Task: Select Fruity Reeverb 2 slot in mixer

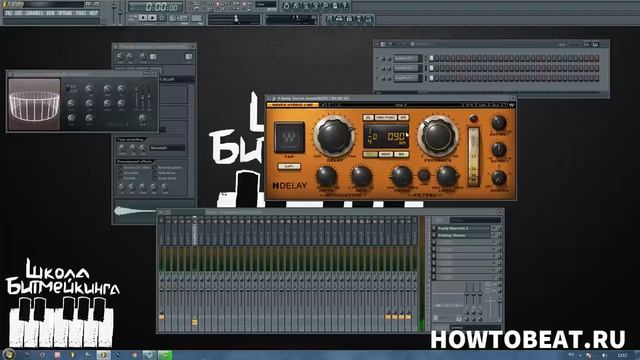Action: pyautogui.click(x=463, y=228)
